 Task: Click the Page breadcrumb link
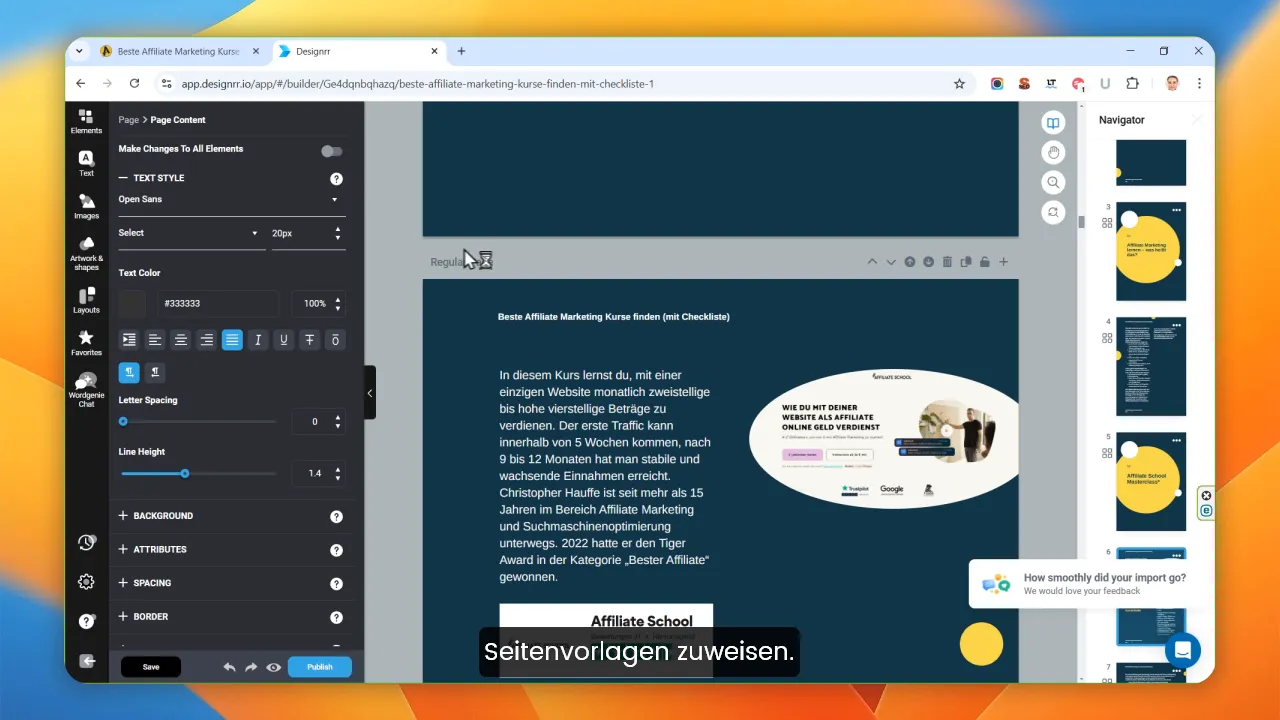click(x=128, y=120)
